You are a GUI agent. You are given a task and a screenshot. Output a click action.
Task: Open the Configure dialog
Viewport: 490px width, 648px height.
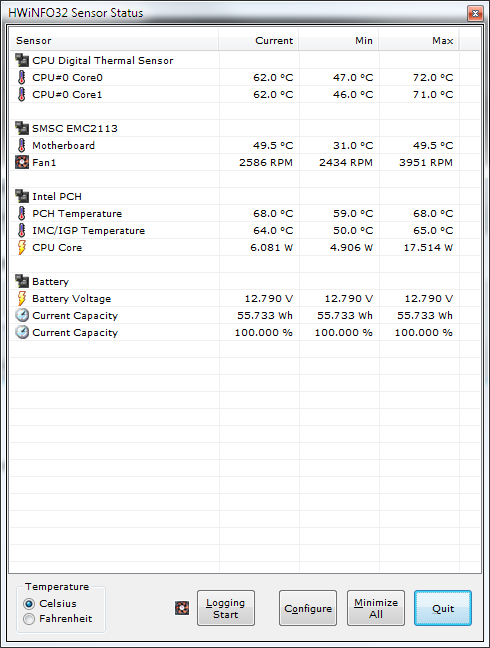pyautogui.click(x=308, y=608)
